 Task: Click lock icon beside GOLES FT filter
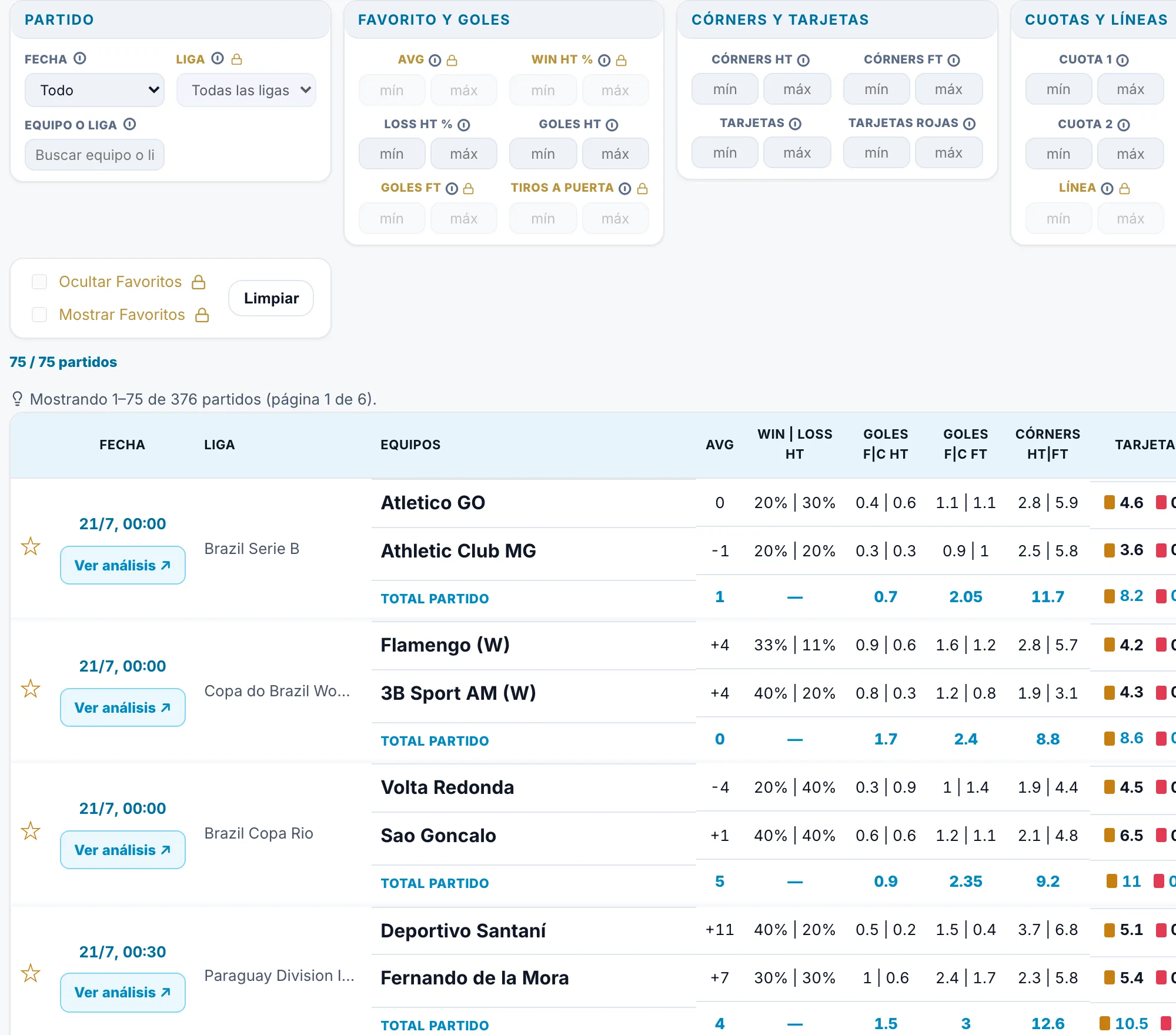469,188
